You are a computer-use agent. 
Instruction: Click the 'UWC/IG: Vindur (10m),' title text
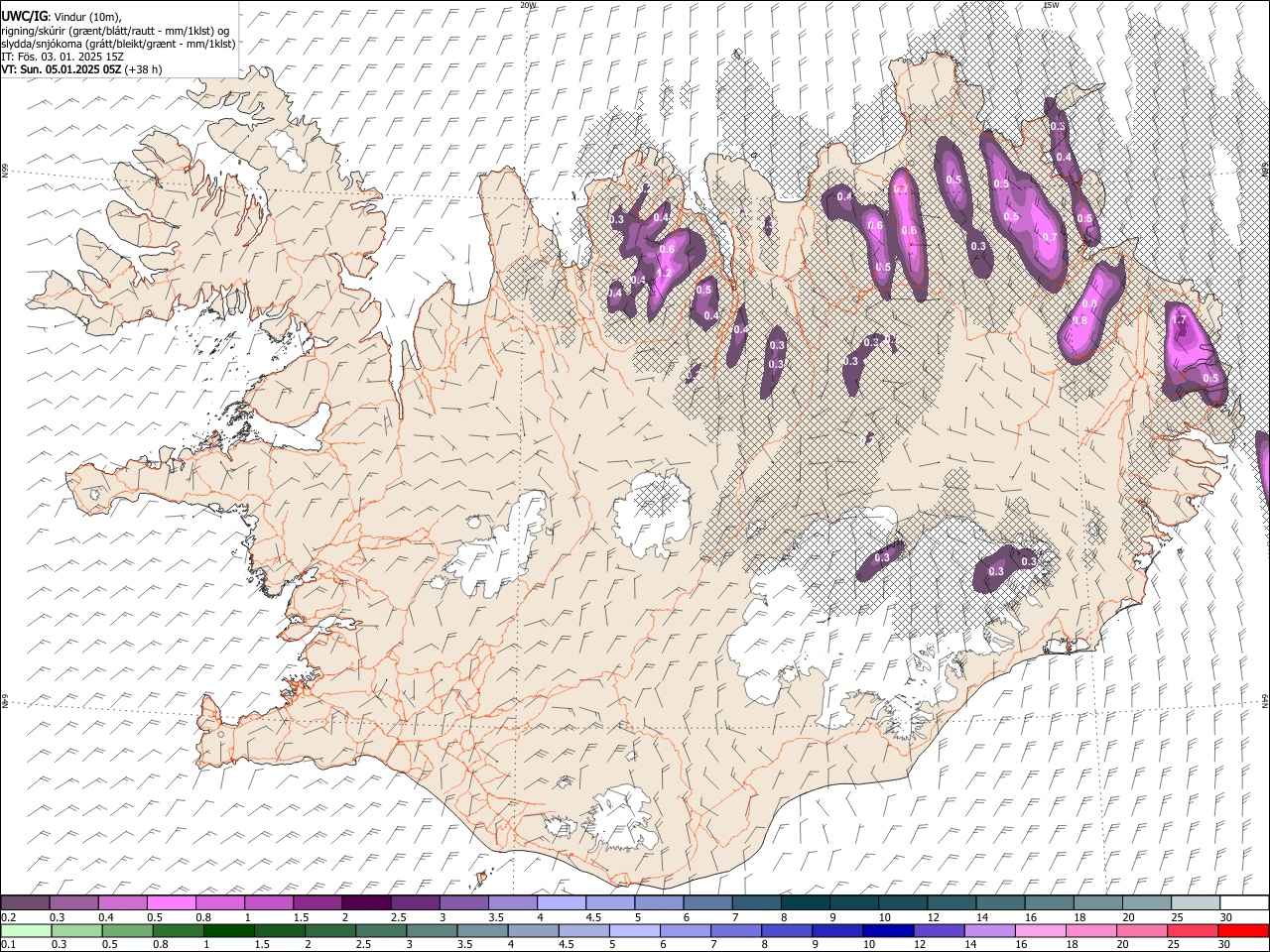point(62,17)
